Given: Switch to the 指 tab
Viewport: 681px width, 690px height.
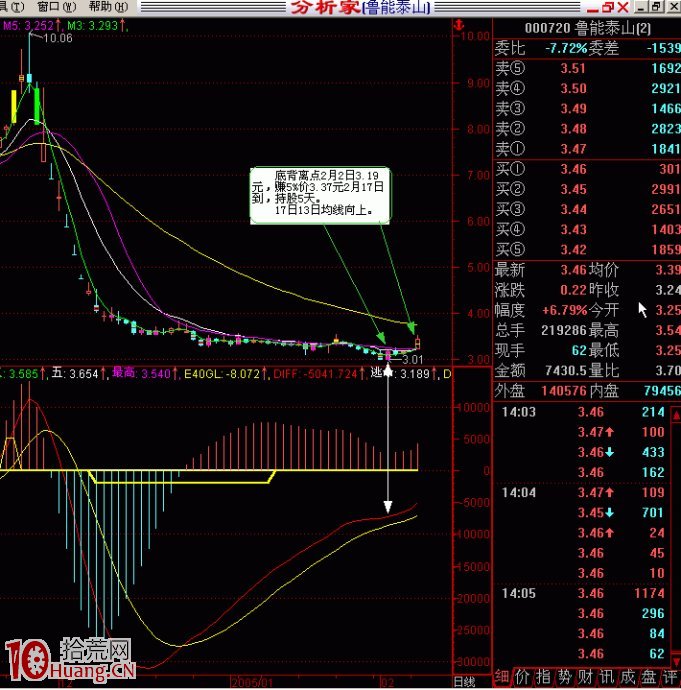Looking at the screenshot, I should (x=544, y=677).
